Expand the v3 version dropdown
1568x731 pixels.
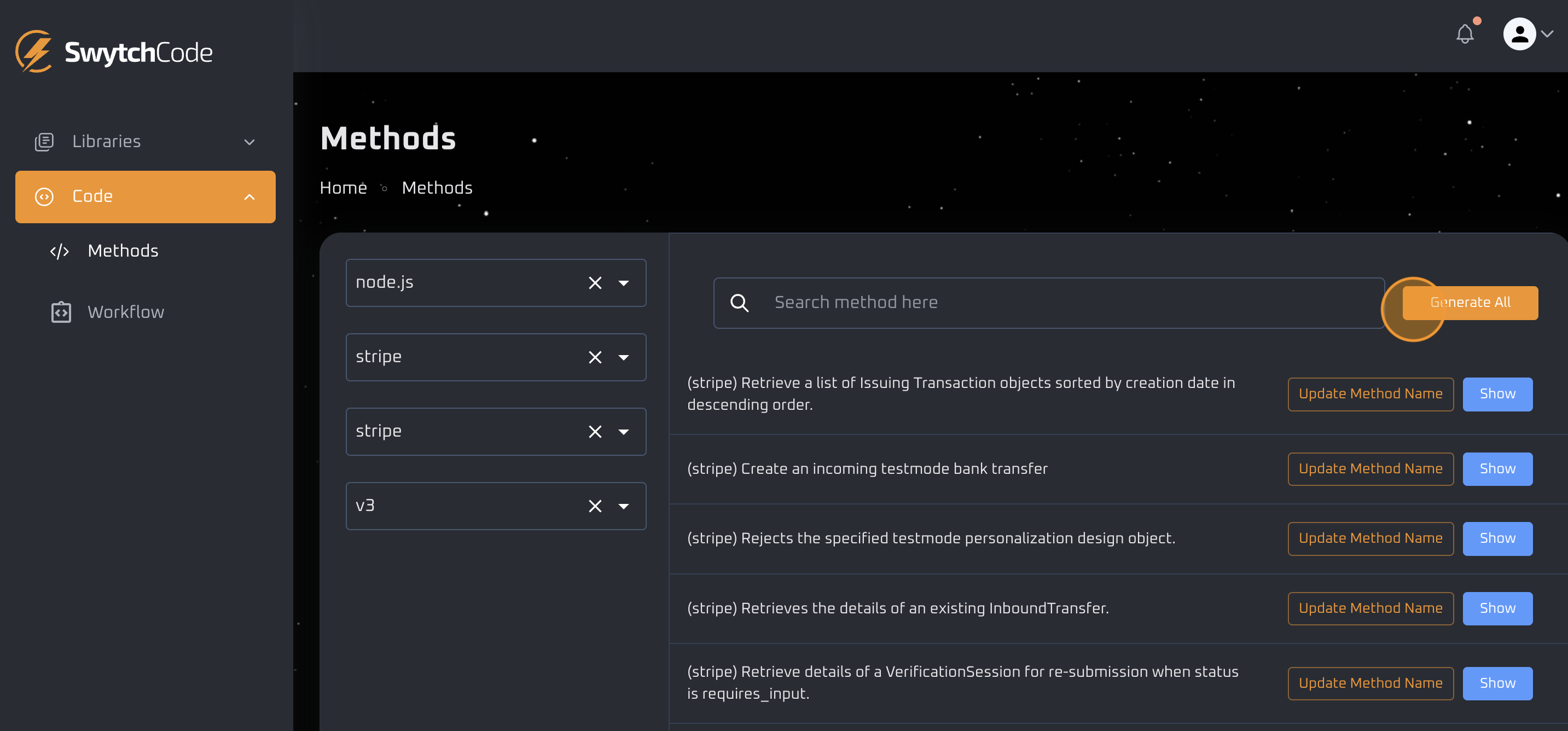625,505
